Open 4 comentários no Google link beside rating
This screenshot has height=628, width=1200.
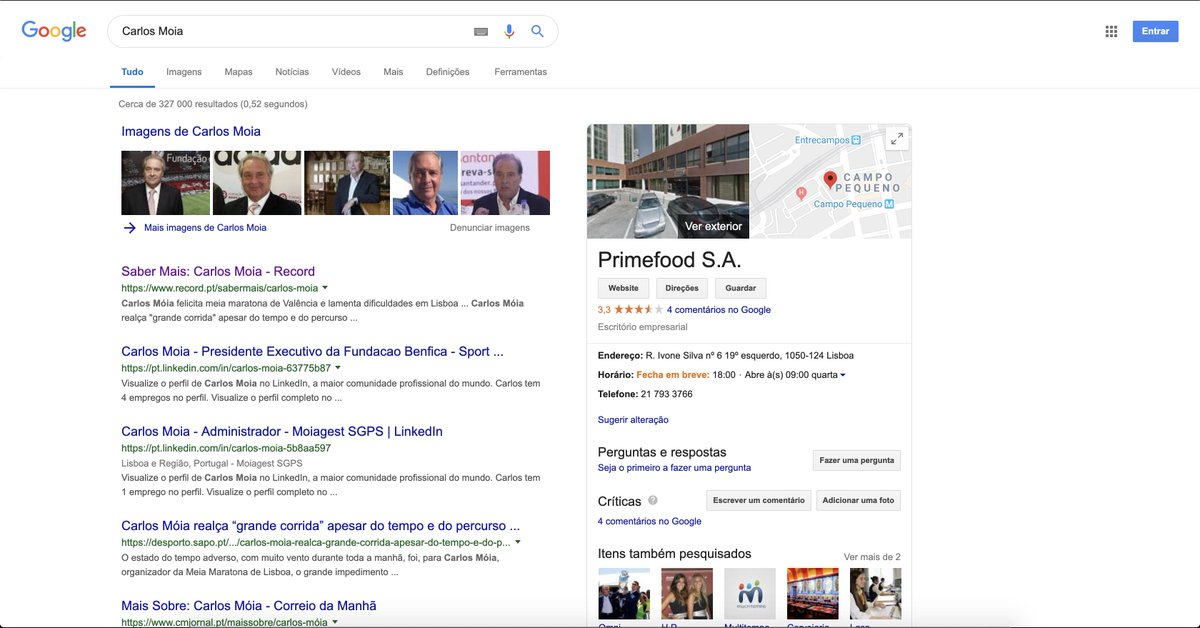719,310
